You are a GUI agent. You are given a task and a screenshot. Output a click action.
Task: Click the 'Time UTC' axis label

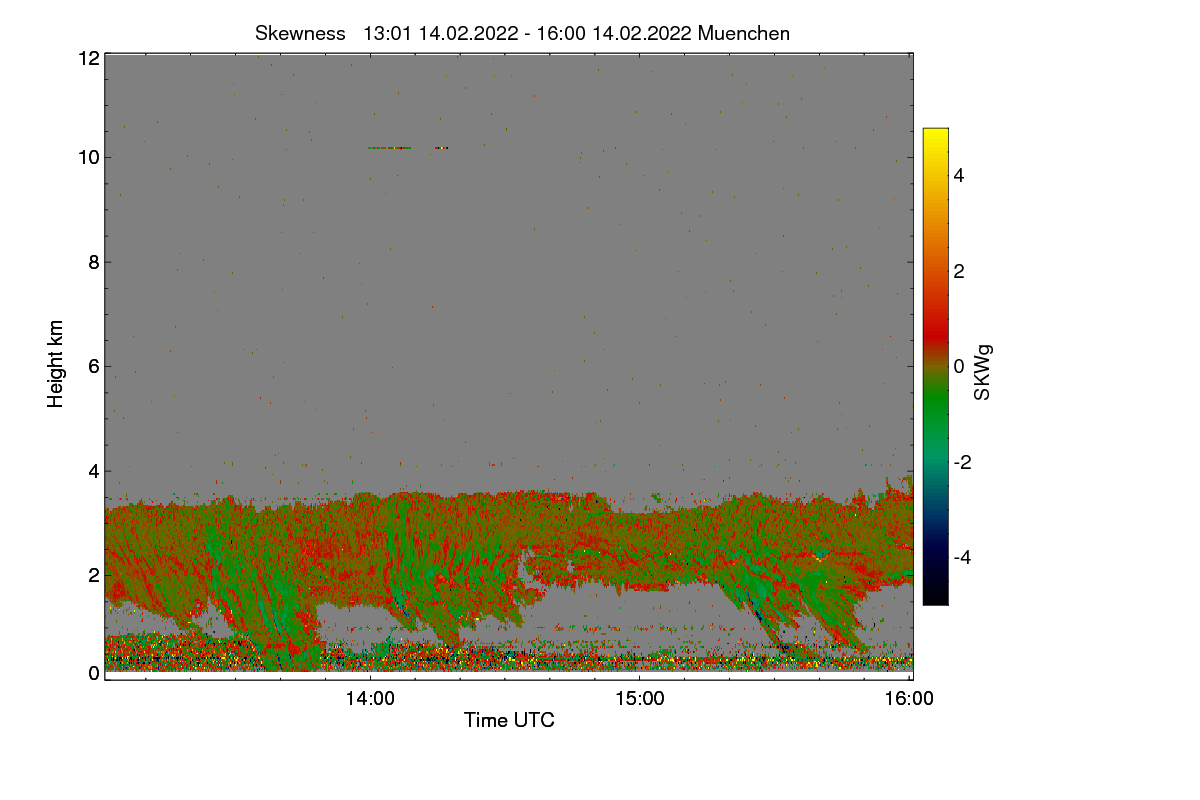click(x=509, y=720)
